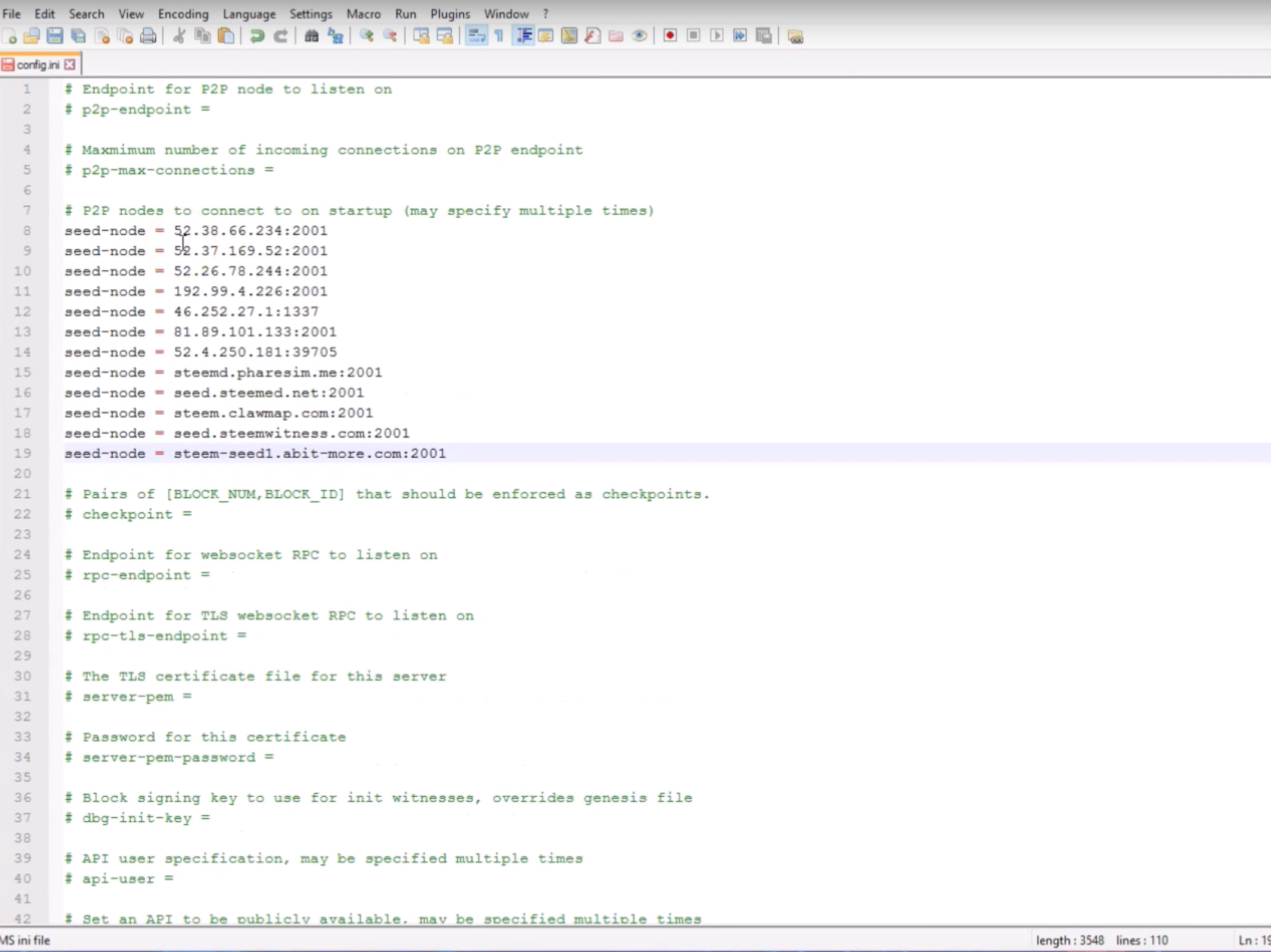Open the Encoding menu
1271x952 pixels.
point(183,14)
